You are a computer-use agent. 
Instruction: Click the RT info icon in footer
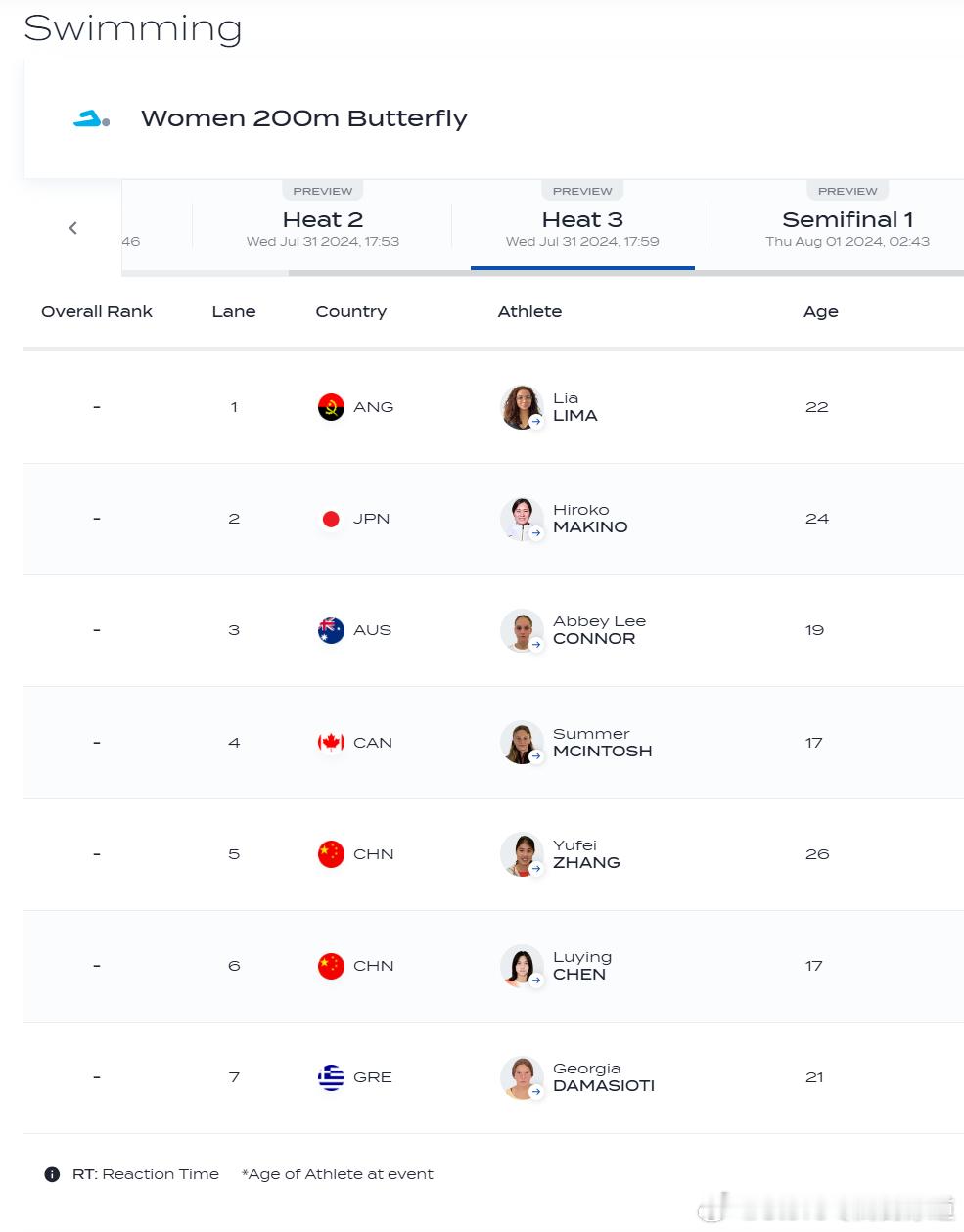click(x=52, y=1174)
